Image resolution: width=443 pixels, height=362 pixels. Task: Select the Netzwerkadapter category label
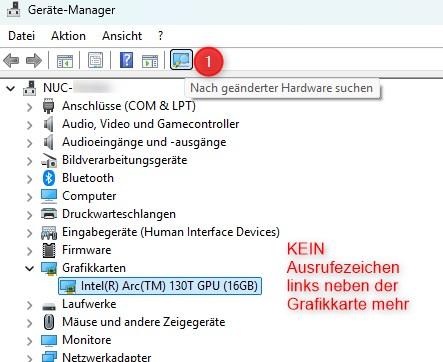pyautogui.click(x=107, y=357)
